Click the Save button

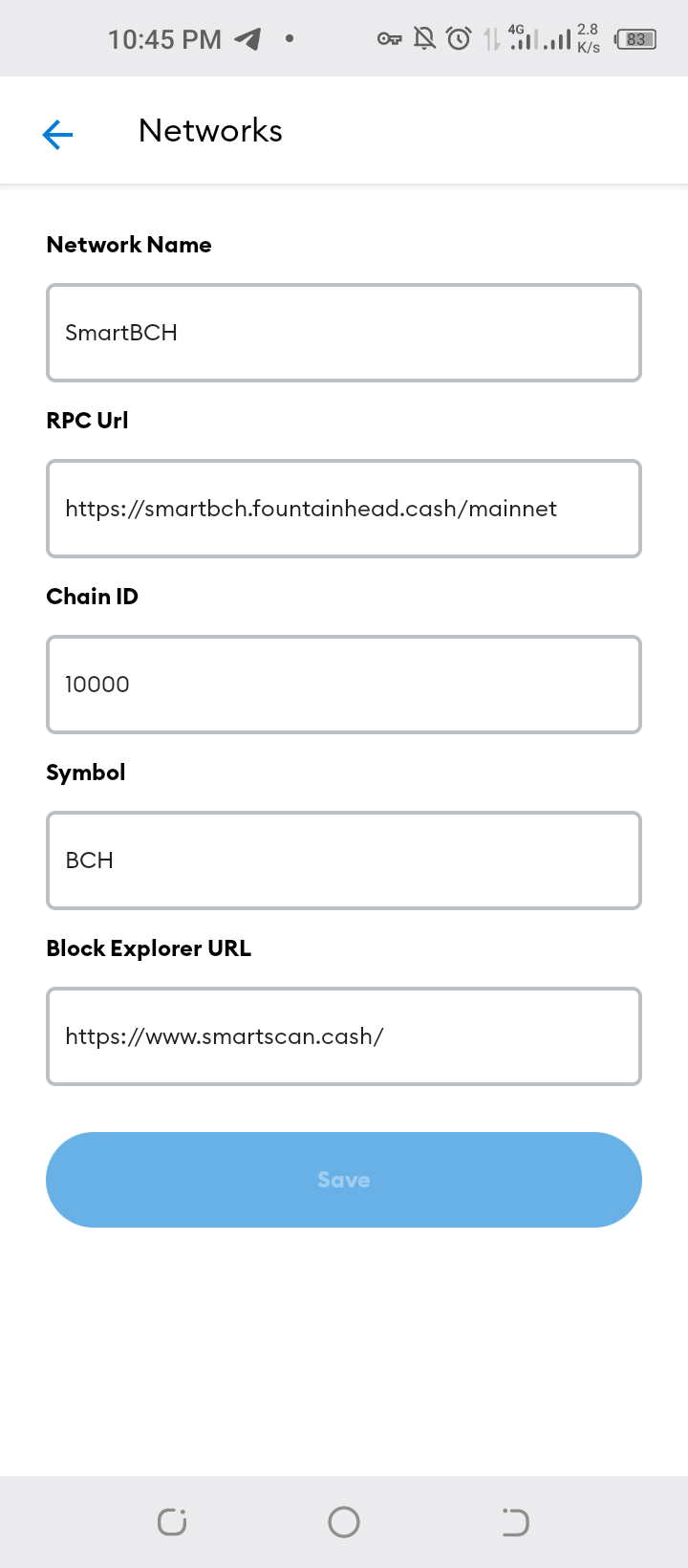[x=344, y=1180]
